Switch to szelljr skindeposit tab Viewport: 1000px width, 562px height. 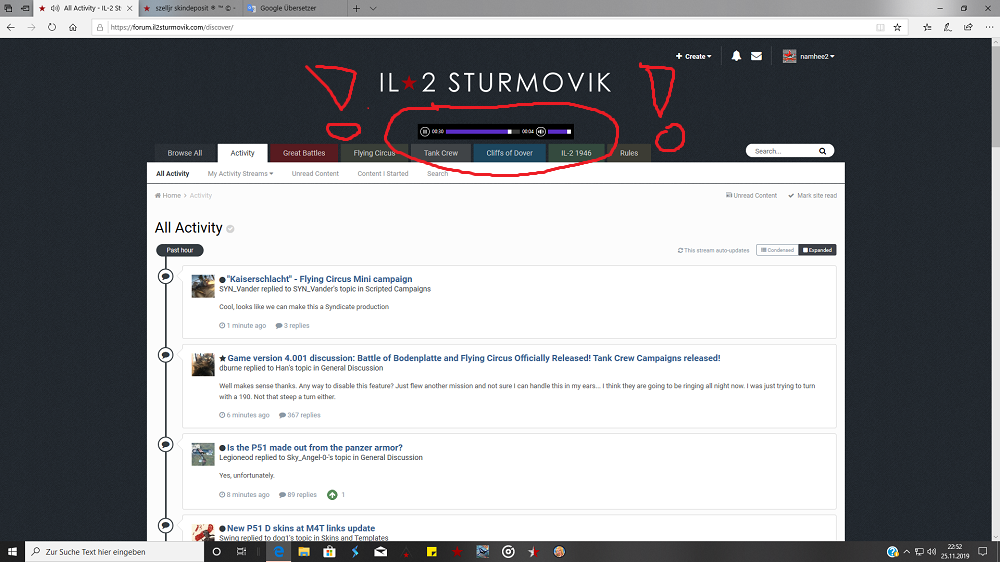190,8
